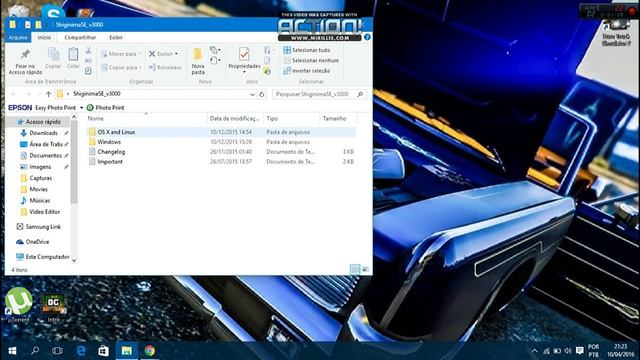This screenshot has height=360, width=640.
Task: Open Explorer help question mark
Action: (367, 37)
